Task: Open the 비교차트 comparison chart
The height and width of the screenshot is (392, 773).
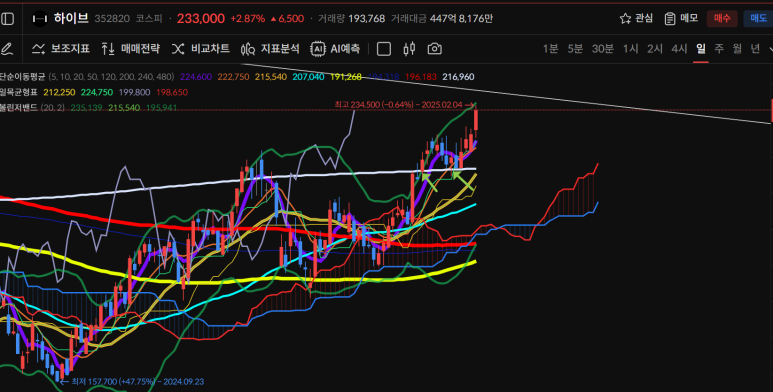Action: tap(201, 49)
